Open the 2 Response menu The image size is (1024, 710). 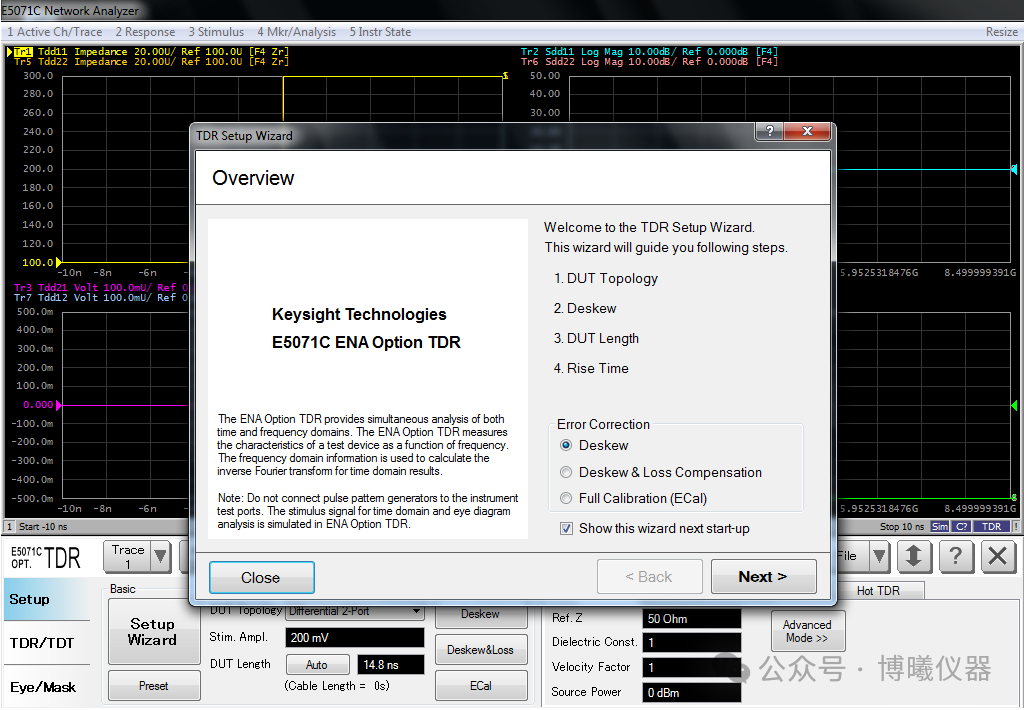point(145,32)
